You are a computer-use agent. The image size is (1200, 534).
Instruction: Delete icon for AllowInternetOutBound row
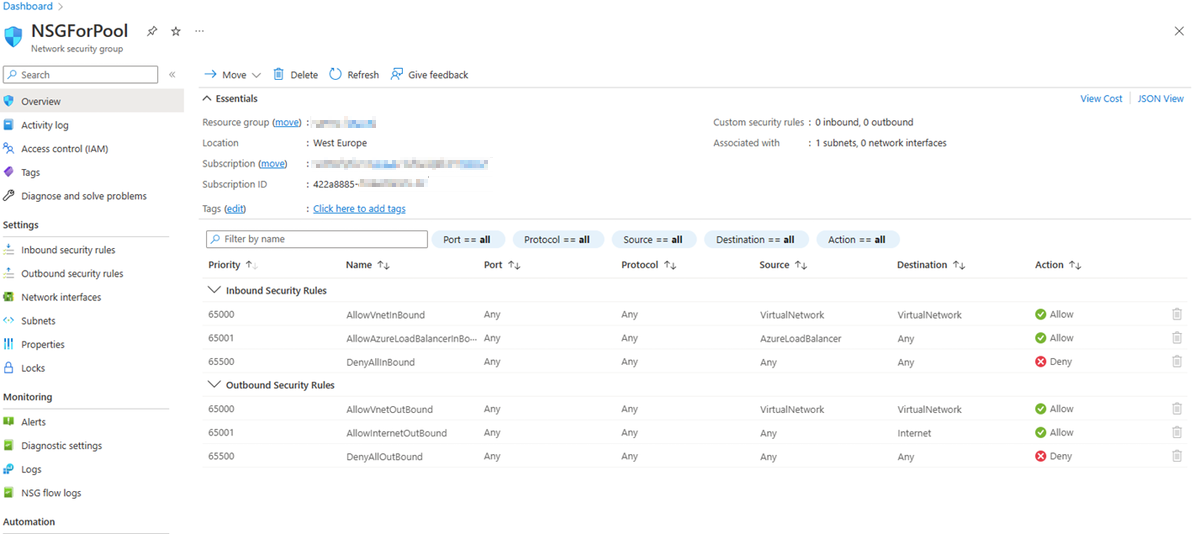(x=1177, y=432)
